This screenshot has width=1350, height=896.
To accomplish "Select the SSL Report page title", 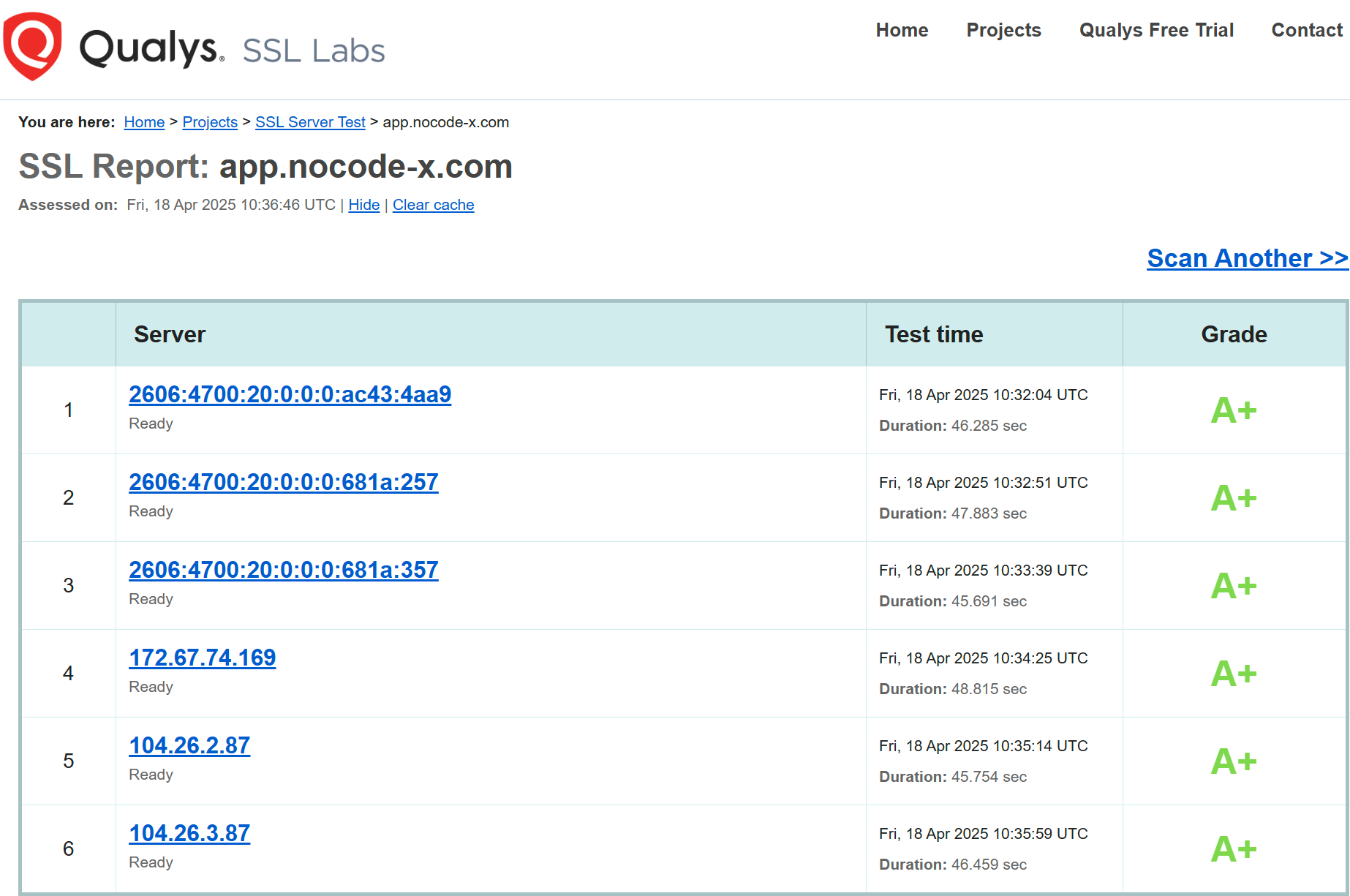I will 265,166.
